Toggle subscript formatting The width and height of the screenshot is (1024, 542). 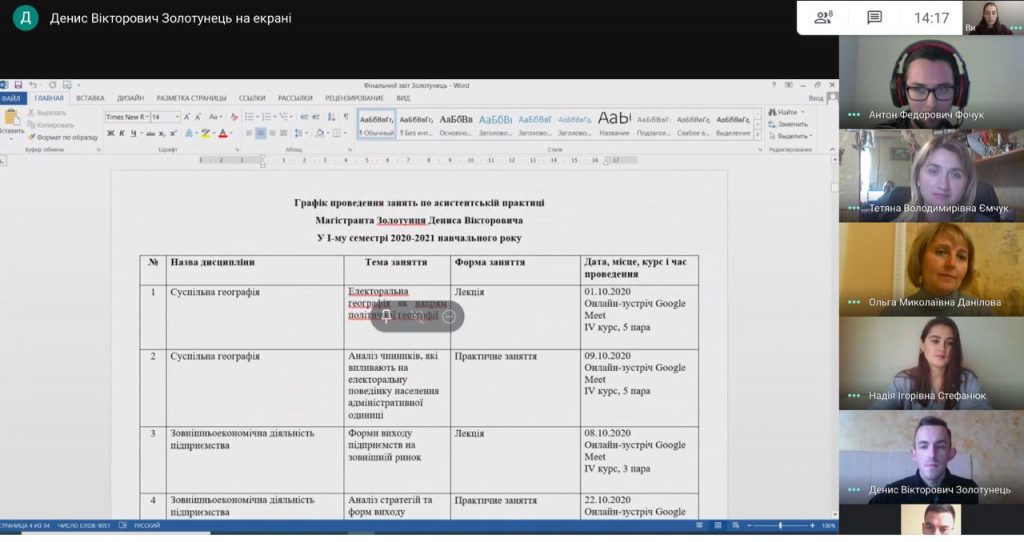point(163,133)
